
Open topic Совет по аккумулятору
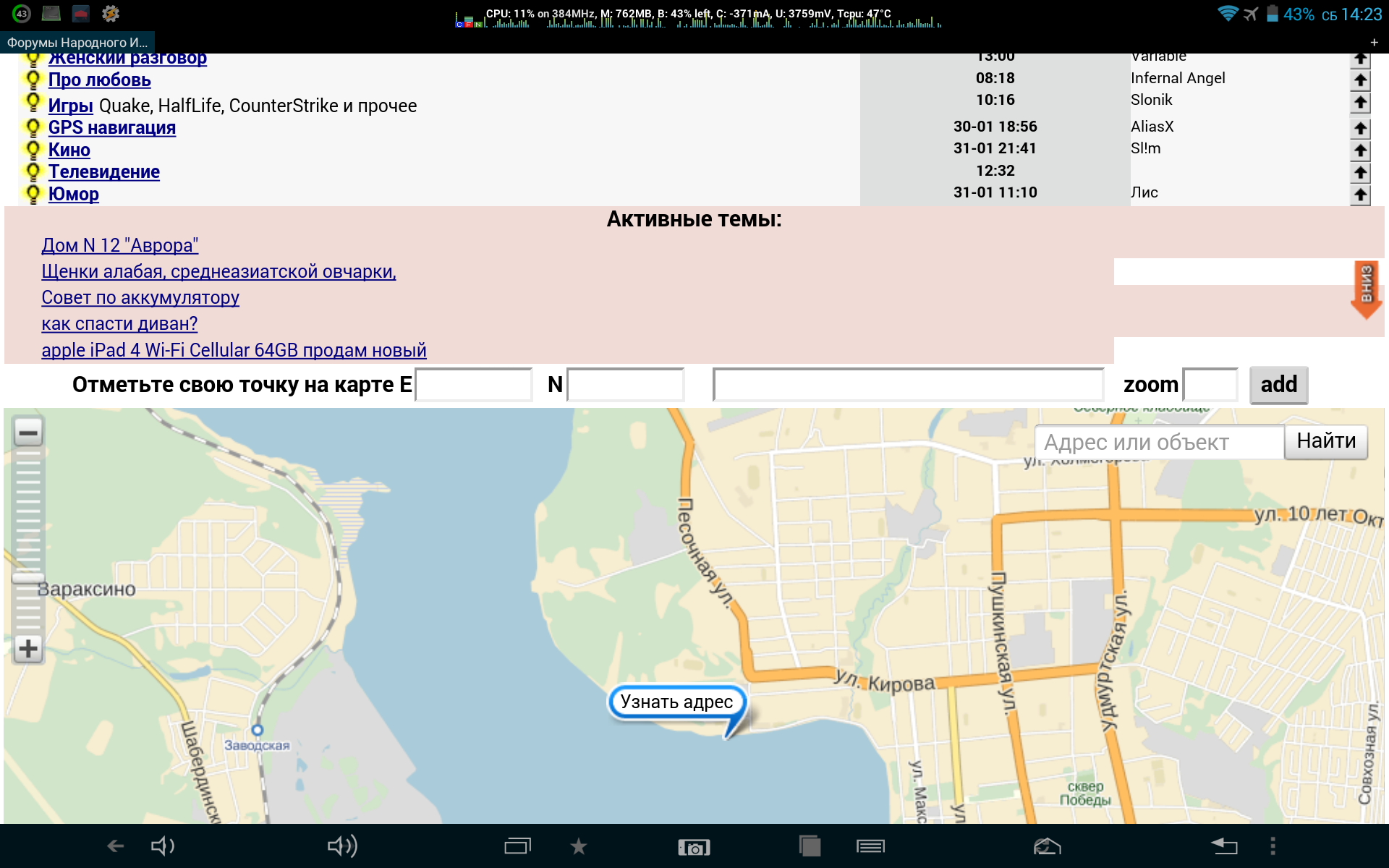click(140, 297)
